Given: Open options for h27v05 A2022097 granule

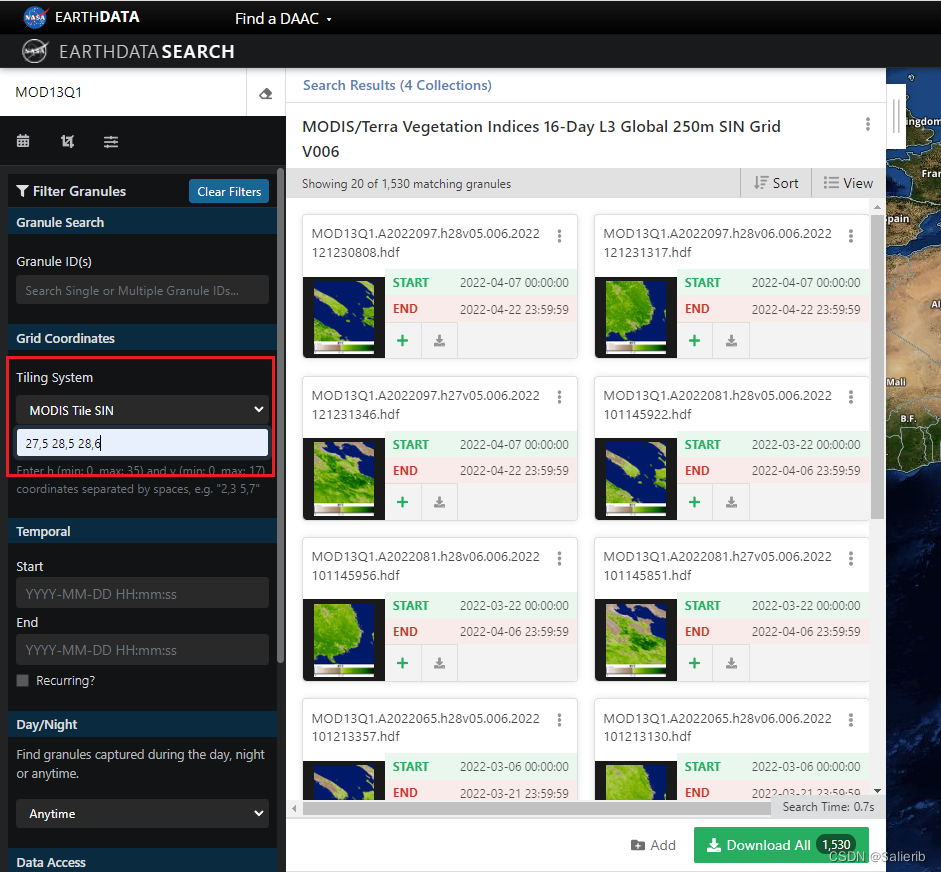Looking at the screenshot, I should pos(559,397).
